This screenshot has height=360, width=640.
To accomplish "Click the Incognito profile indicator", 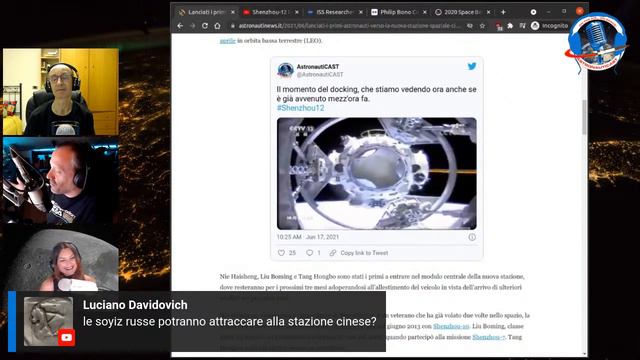I will 549,26.
